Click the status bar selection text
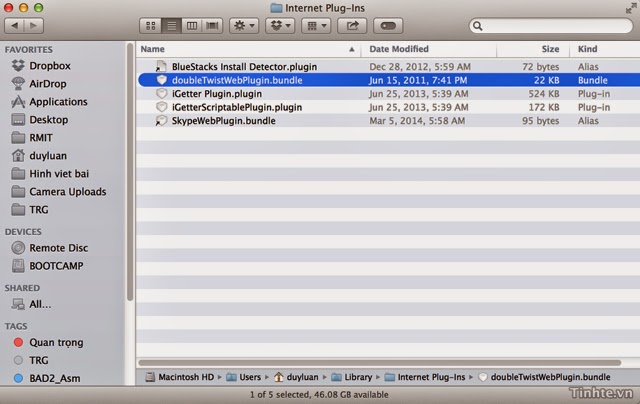Screen dimensions: 640x404 (x=319, y=395)
